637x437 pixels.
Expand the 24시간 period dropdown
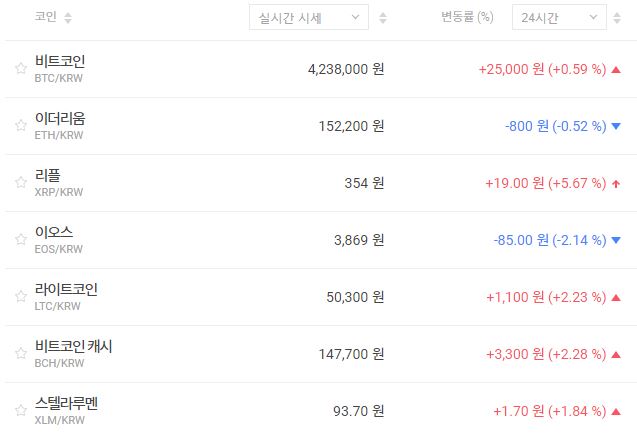click(558, 18)
